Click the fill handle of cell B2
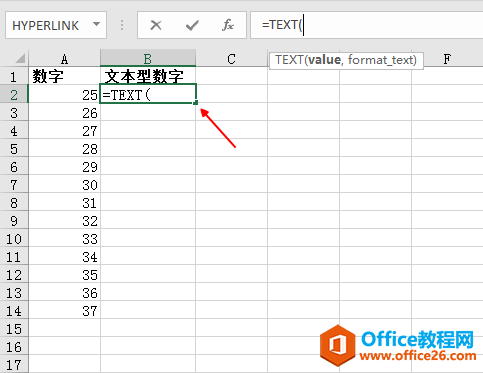 (x=196, y=103)
